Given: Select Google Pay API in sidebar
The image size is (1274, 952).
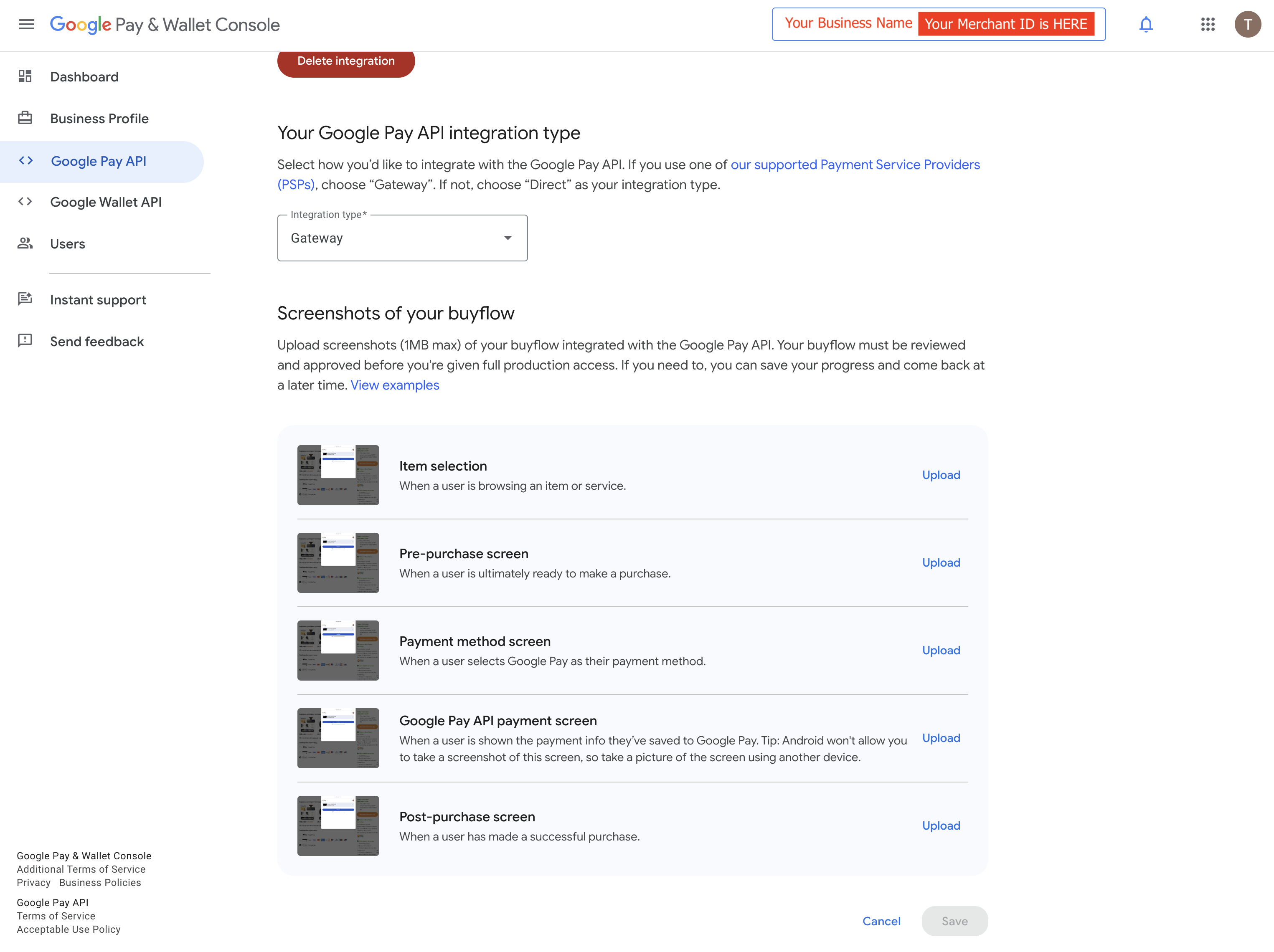Looking at the screenshot, I should 99,161.
